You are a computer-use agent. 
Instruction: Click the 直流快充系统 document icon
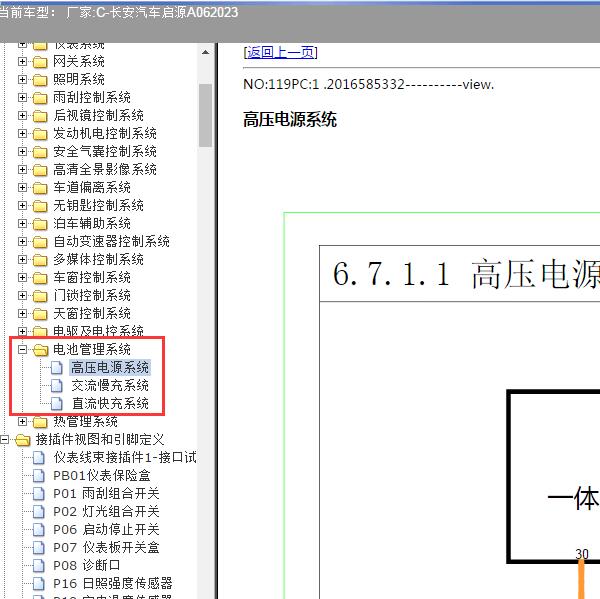pyautogui.click(x=57, y=403)
